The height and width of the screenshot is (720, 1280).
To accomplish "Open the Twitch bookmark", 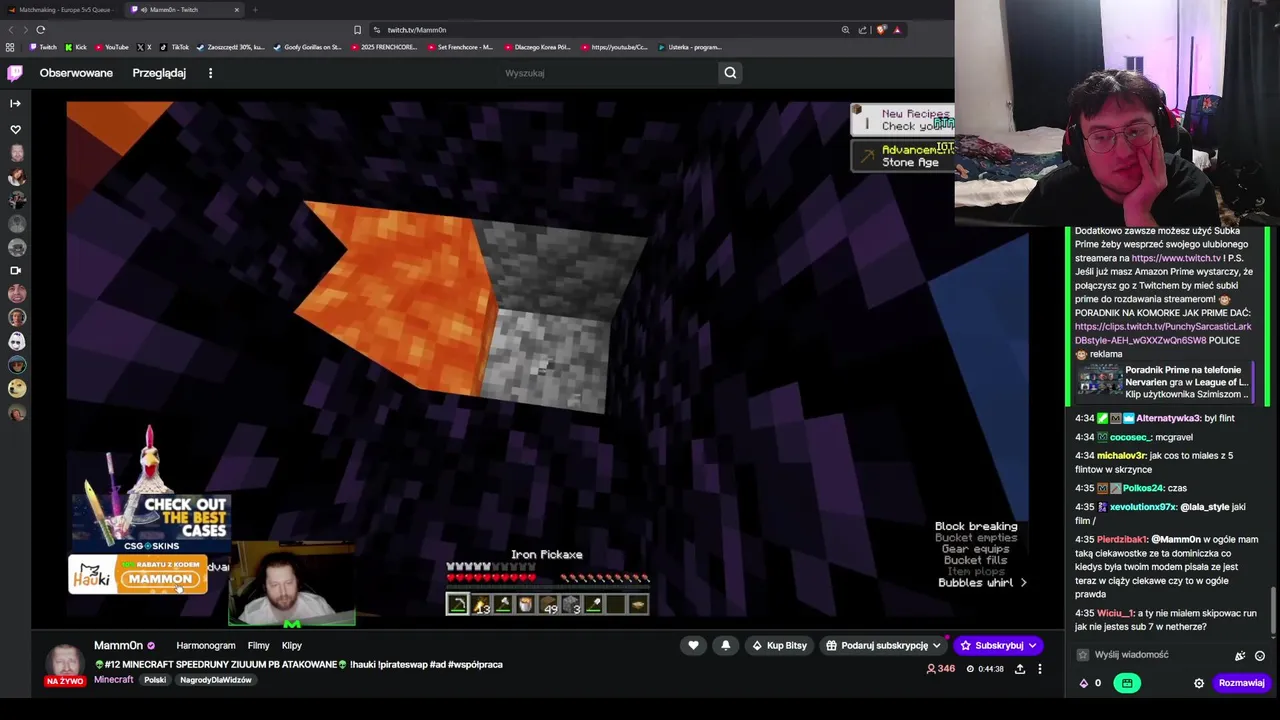I will [x=43, y=47].
